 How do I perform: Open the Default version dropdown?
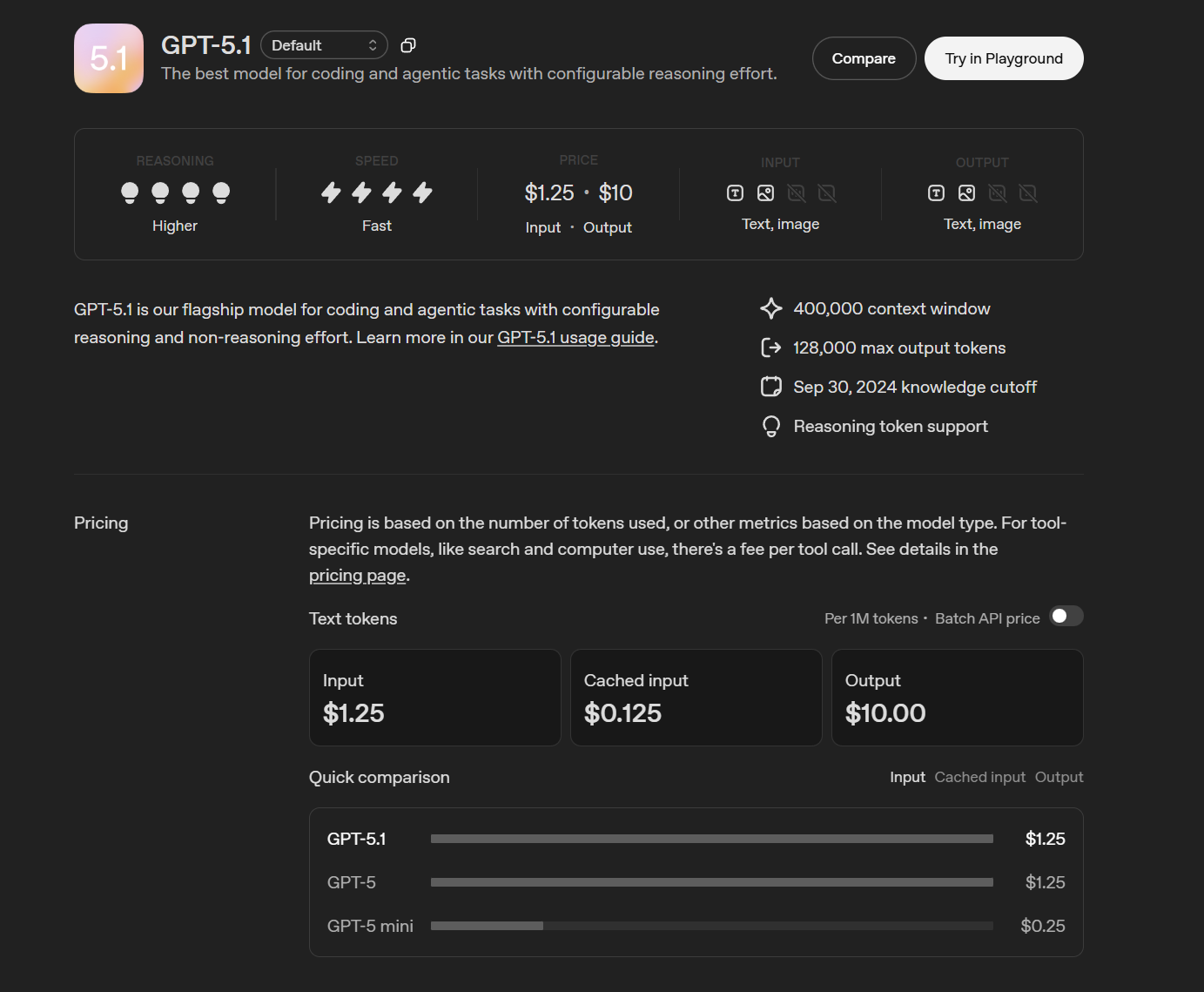click(324, 45)
